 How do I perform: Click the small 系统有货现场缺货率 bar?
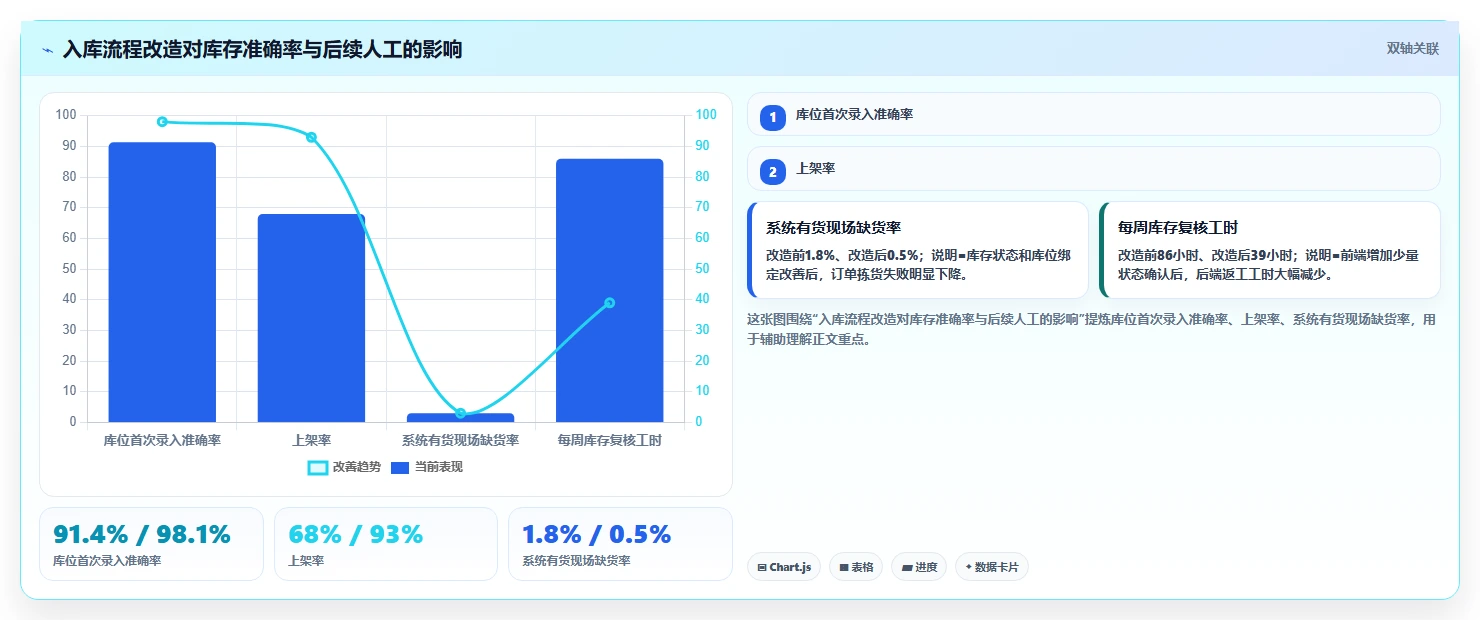(460, 418)
